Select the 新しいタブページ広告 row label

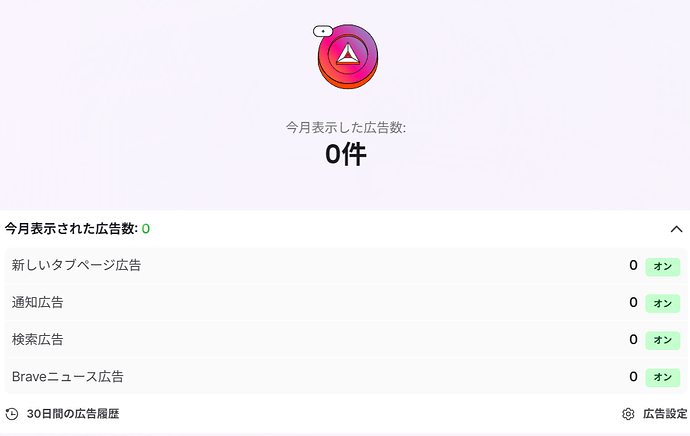[x=76, y=266]
